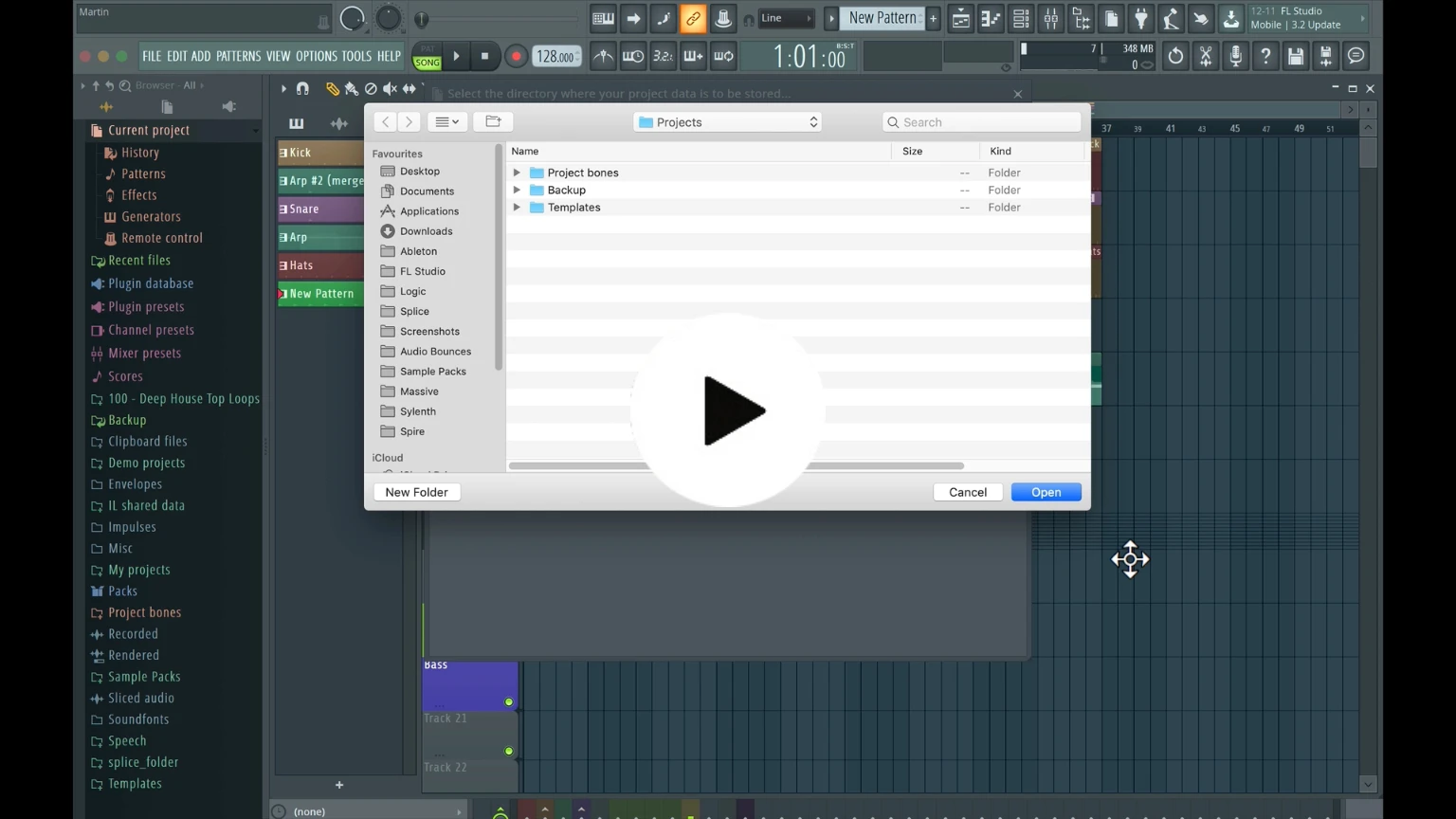Expand the Templates folder disclosure triangle
Viewport: 1456px width, 819px height.
pyautogui.click(x=517, y=207)
